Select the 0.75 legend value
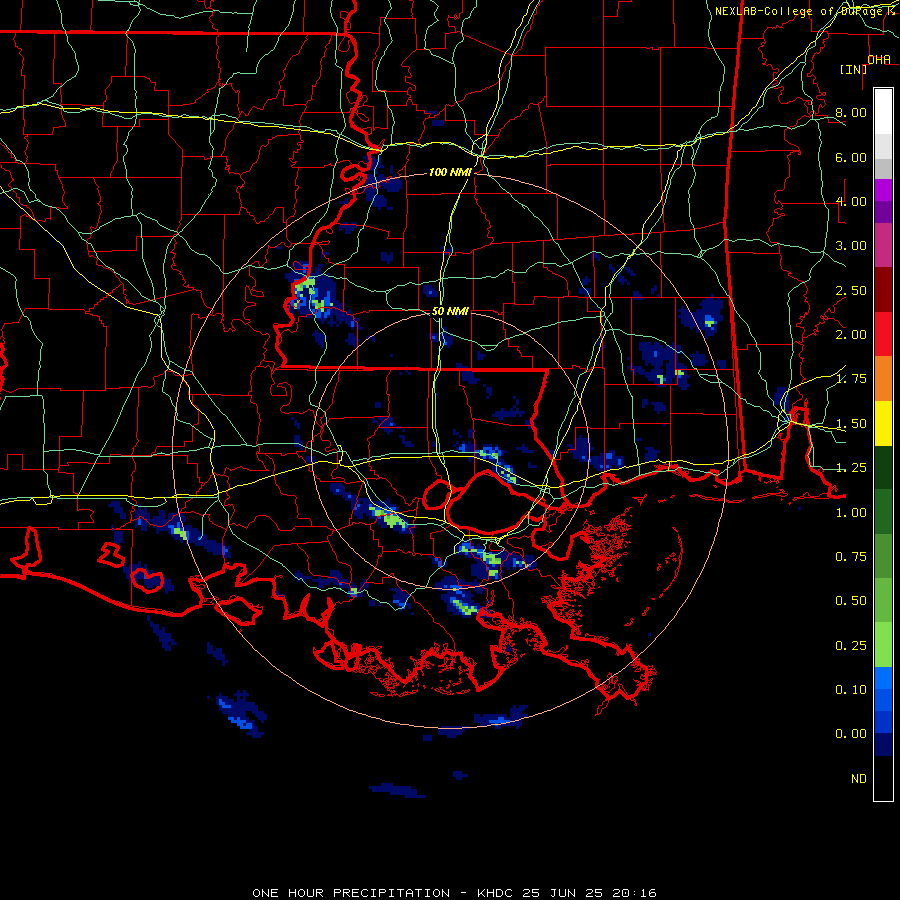The width and height of the screenshot is (900, 900). coord(851,557)
